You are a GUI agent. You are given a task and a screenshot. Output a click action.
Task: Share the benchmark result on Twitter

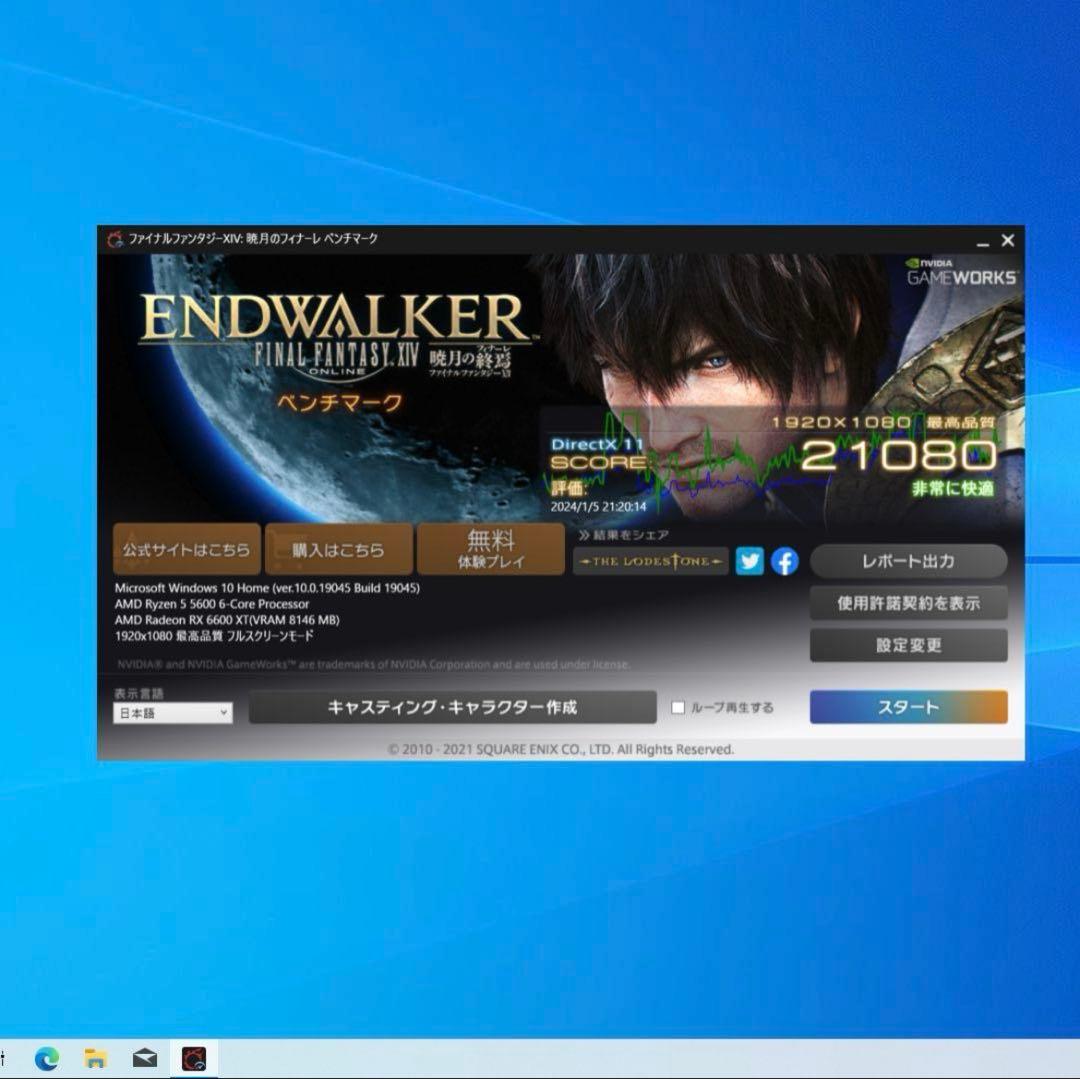[x=750, y=561]
